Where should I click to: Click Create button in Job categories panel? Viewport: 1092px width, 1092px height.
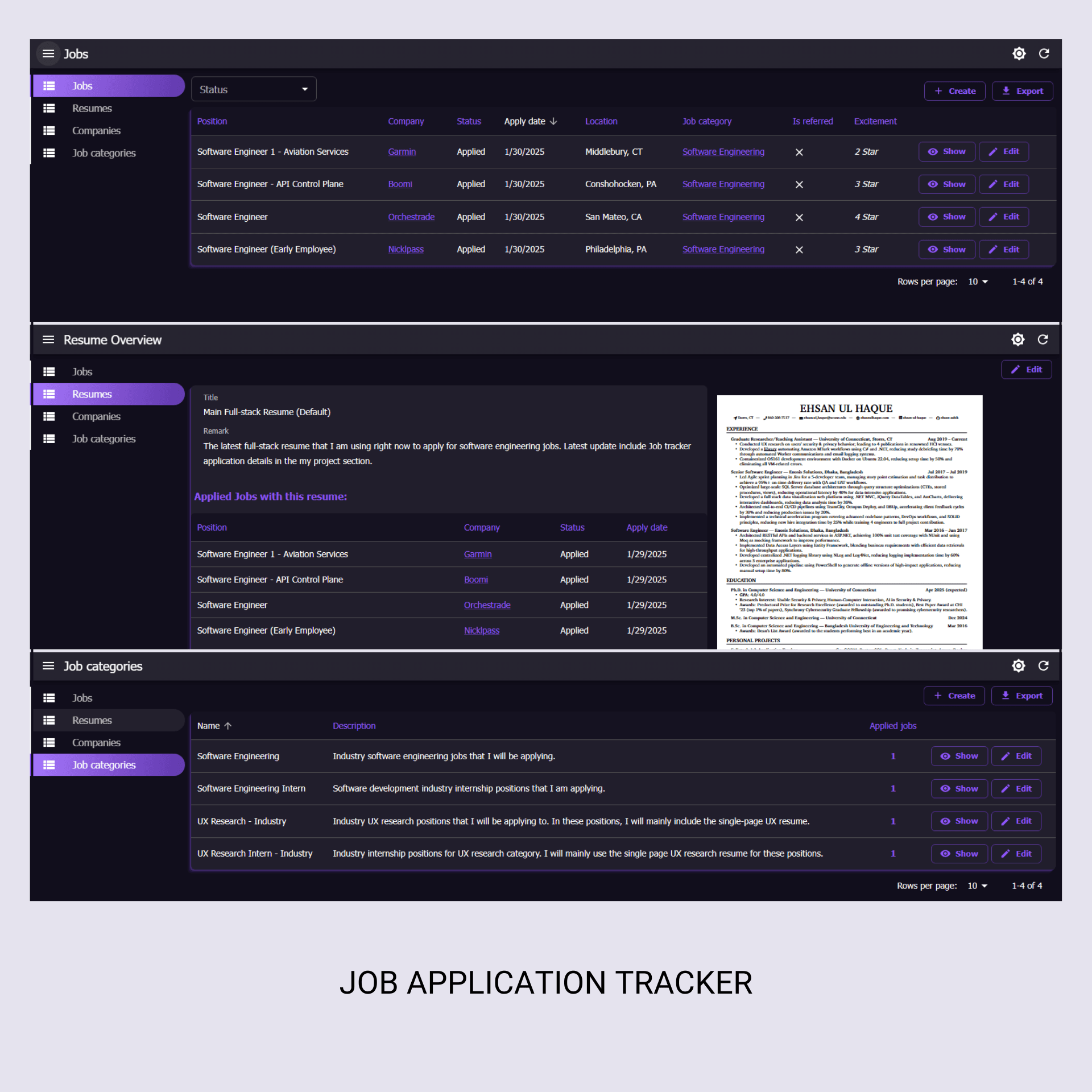tap(954, 696)
